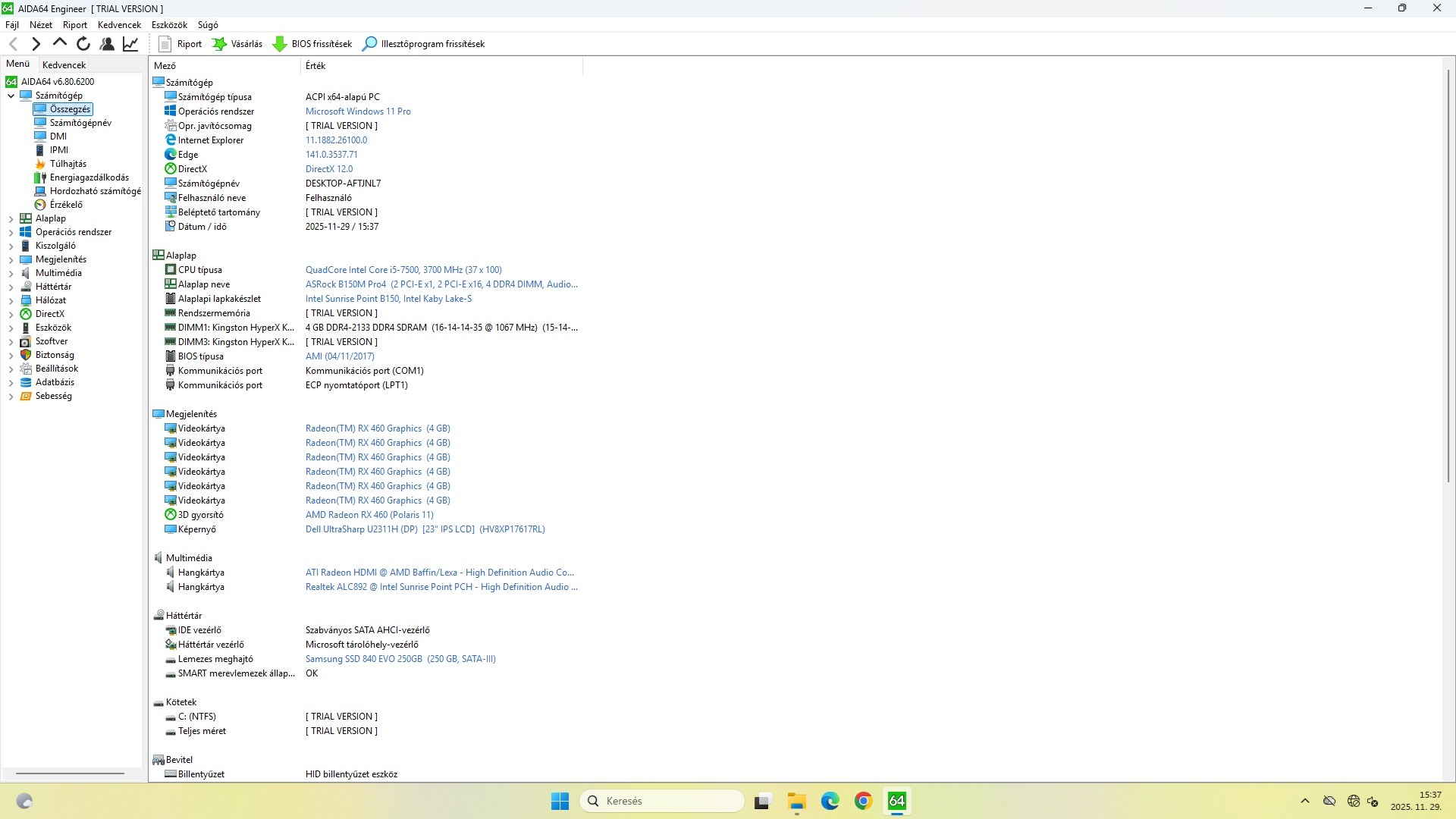Open the Samsung SSD 840 EVO link
The image size is (1456, 819).
[400, 659]
